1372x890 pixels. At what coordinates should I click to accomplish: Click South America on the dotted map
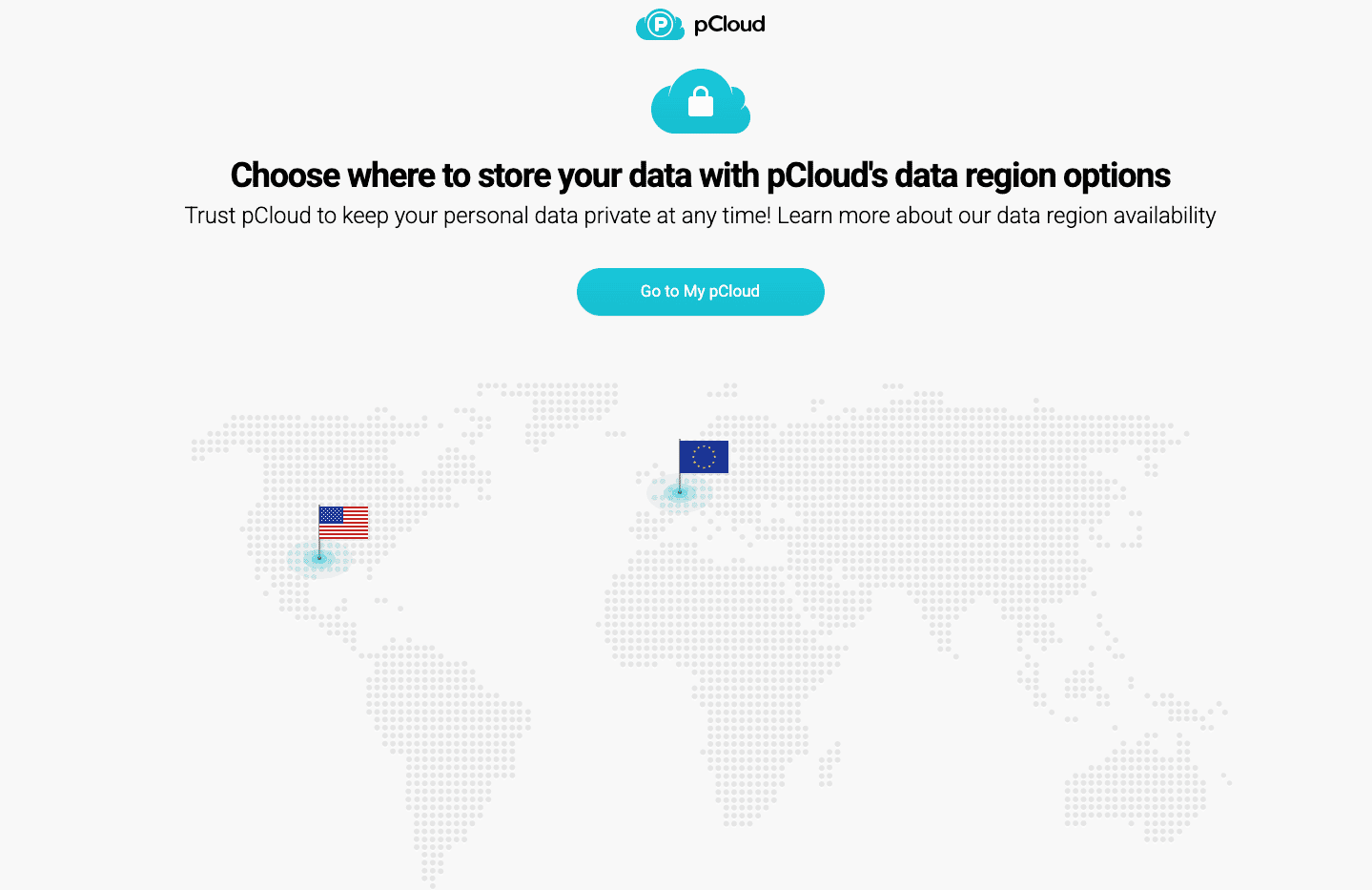point(448,735)
